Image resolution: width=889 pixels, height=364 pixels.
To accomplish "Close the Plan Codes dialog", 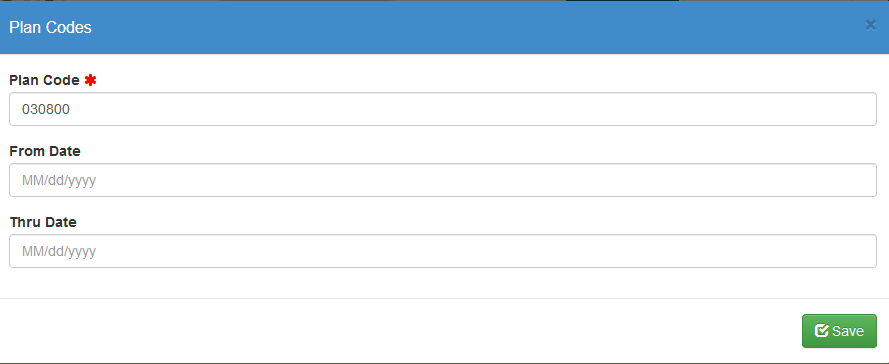I will pyautogui.click(x=870, y=25).
